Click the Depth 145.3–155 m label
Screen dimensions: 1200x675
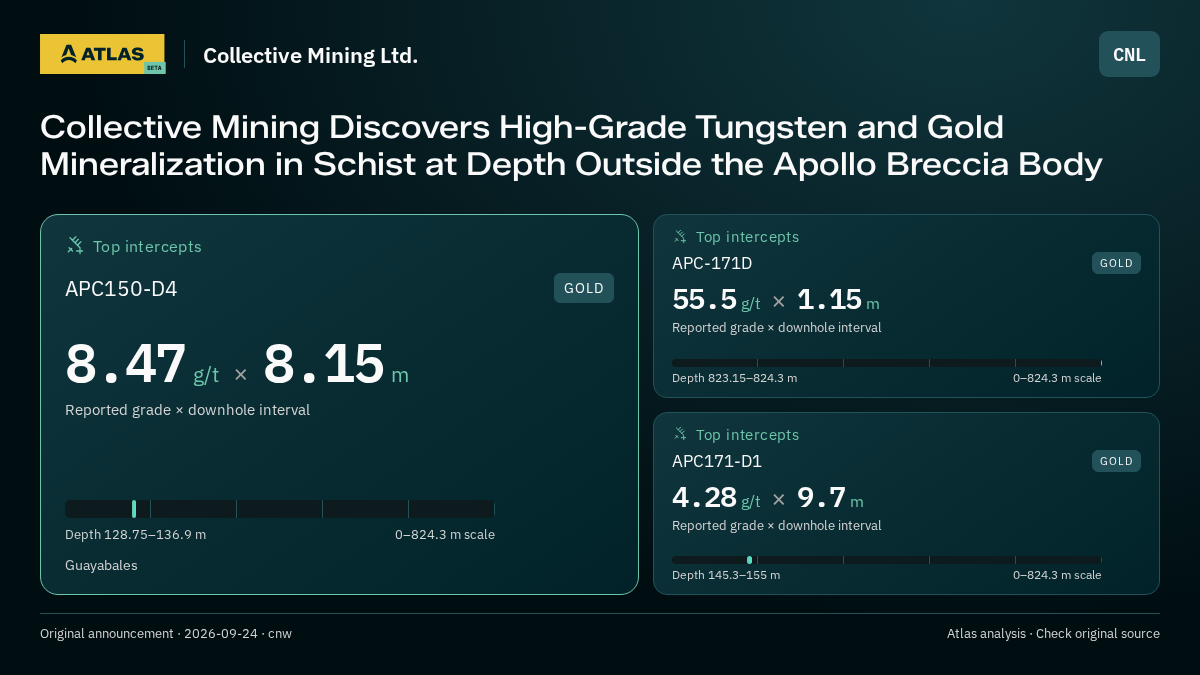click(x=726, y=575)
